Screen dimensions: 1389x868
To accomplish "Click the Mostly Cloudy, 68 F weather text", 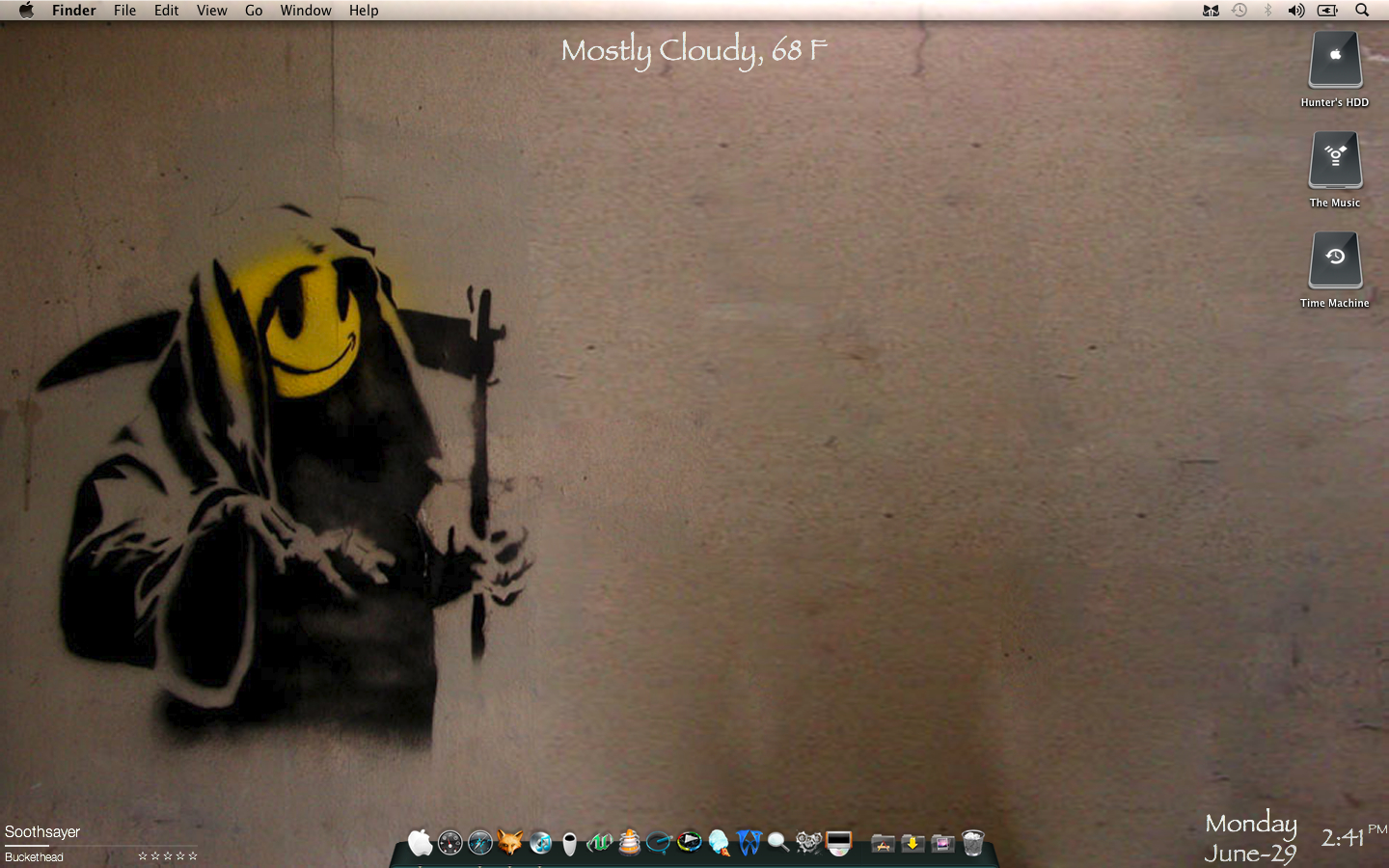I will click(x=694, y=50).
